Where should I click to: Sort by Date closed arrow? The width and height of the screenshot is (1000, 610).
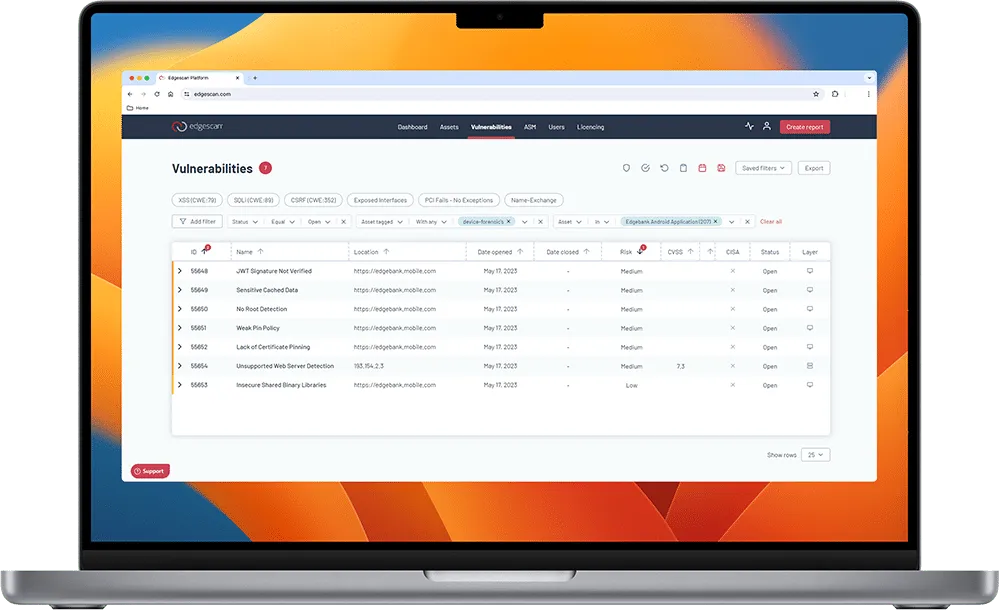coord(587,252)
